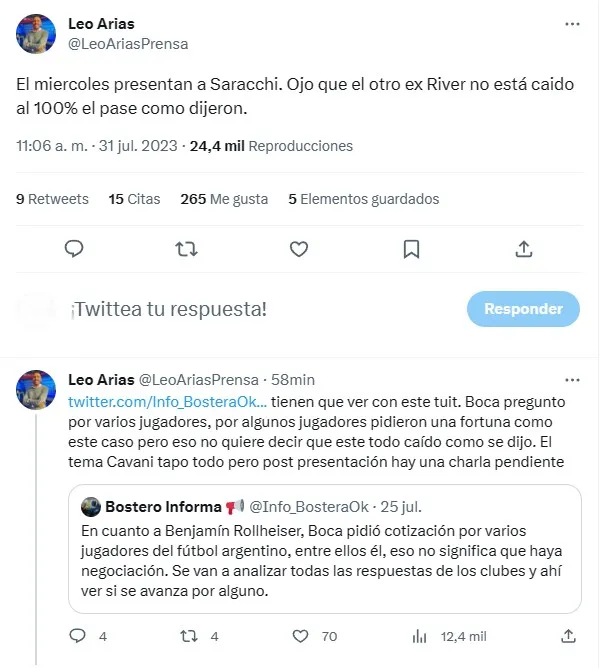Show the 265 Me gusta list
The image size is (602, 668).
(224, 199)
